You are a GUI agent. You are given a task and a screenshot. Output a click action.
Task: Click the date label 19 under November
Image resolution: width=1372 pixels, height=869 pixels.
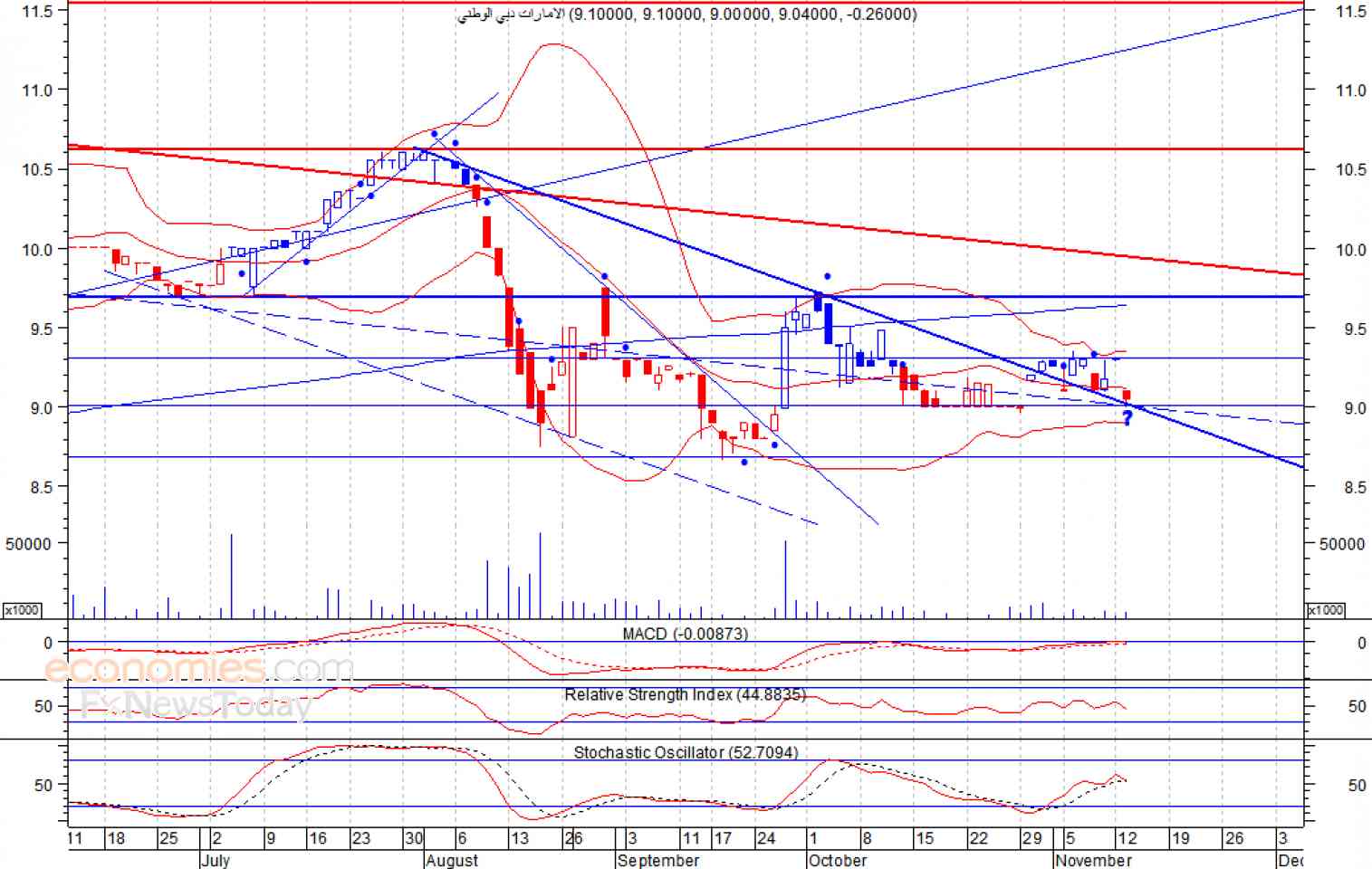pyautogui.click(x=1180, y=838)
